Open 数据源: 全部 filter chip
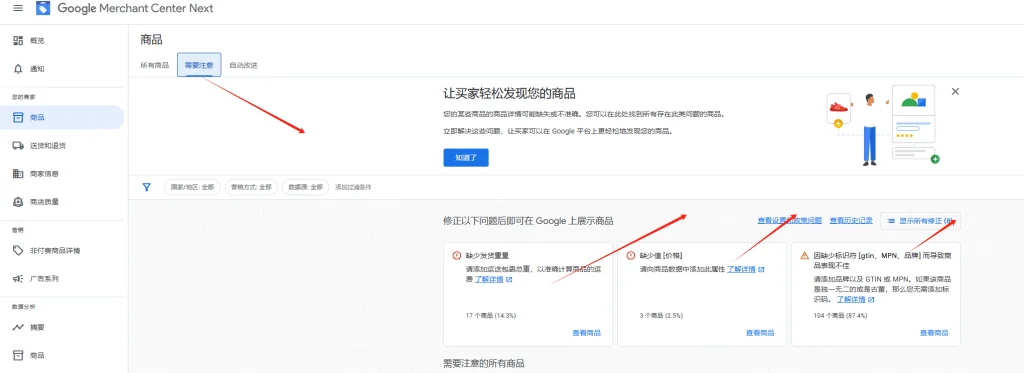This screenshot has height=373, width=1024. (306, 187)
